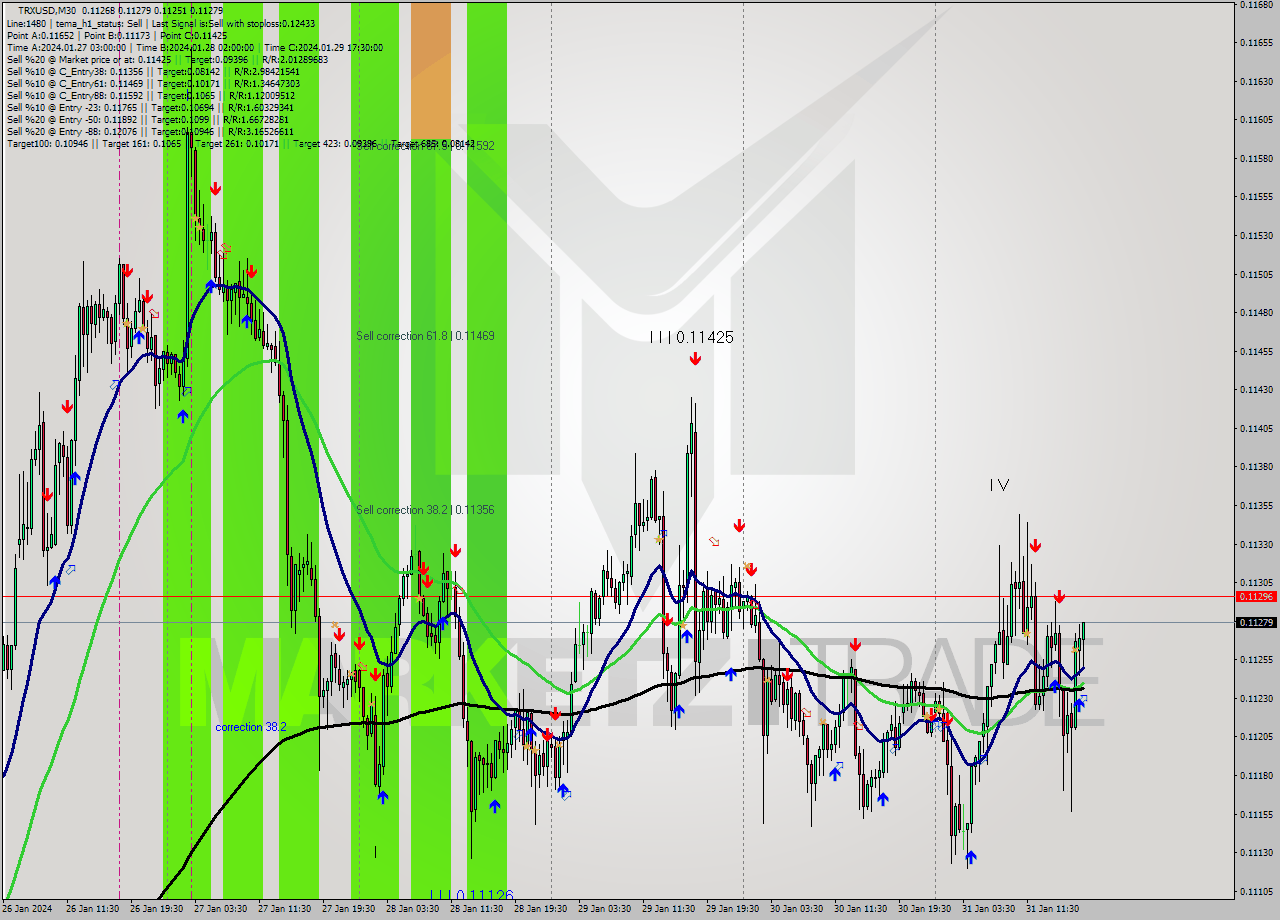Viewport: 1280px width, 920px height.
Task: Click the 0.11380 price axis label
Action: 1256,467
